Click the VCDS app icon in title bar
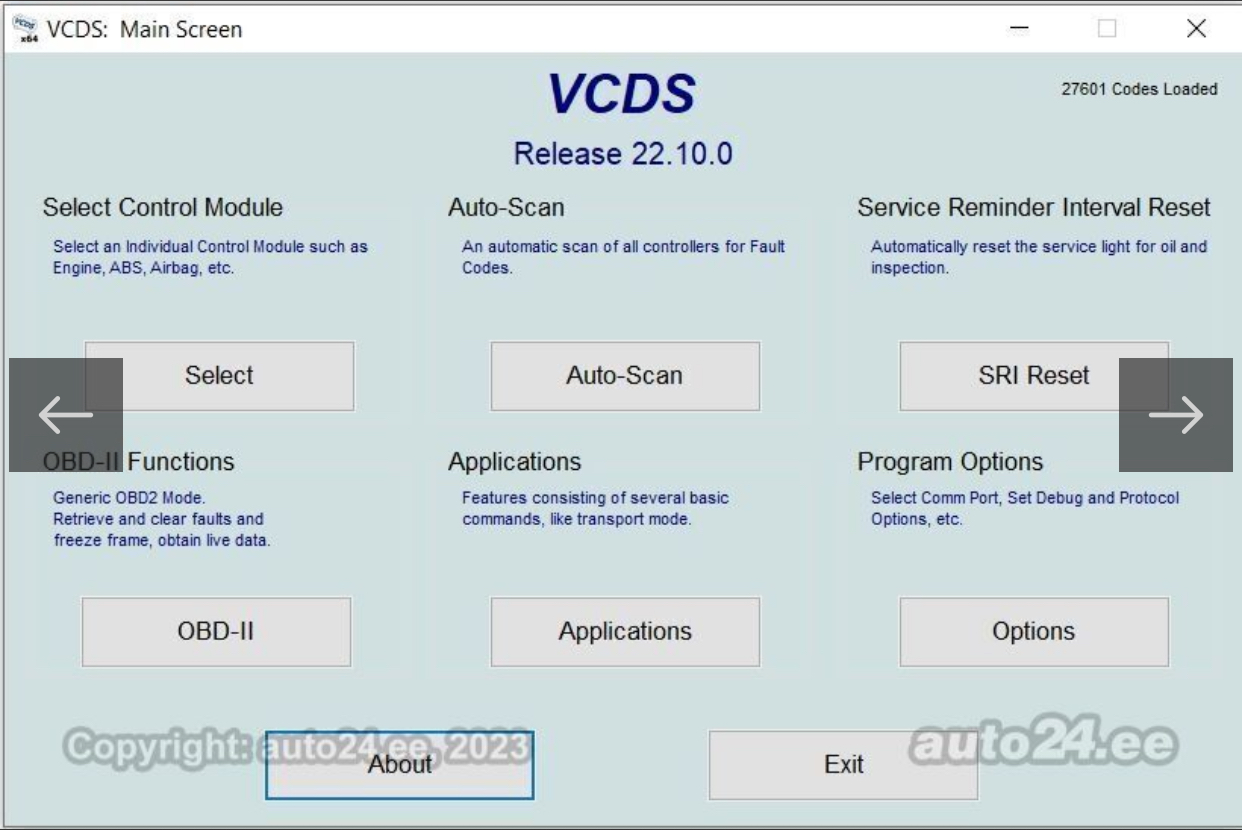The width and height of the screenshot is (1242, 830). click(x=25, y=30)
